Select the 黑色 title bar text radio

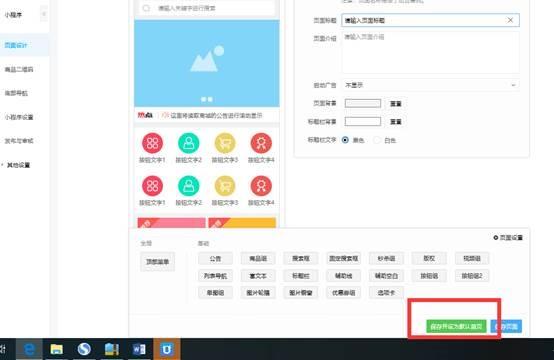point(345,140)
